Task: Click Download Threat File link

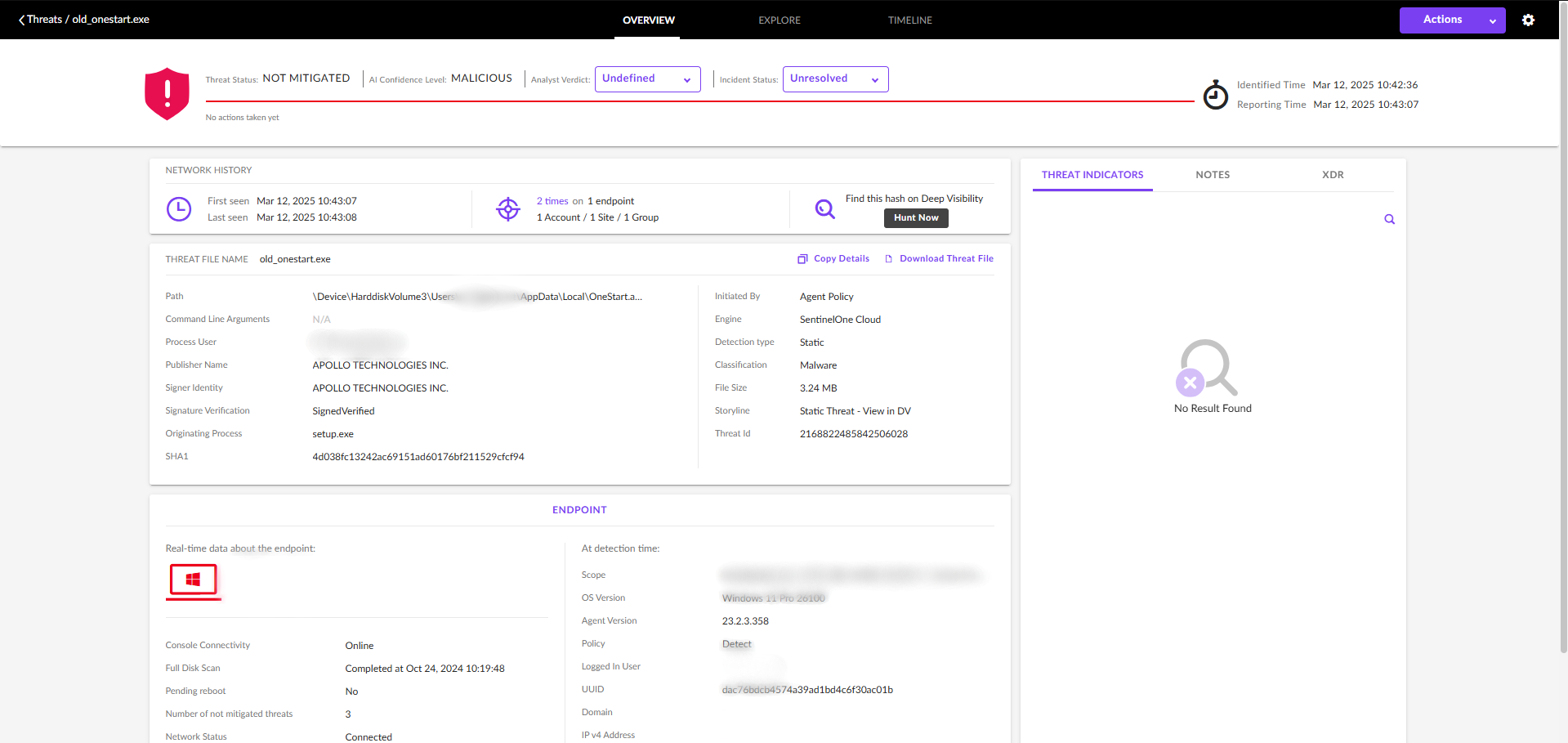Action: click(939, 259)
